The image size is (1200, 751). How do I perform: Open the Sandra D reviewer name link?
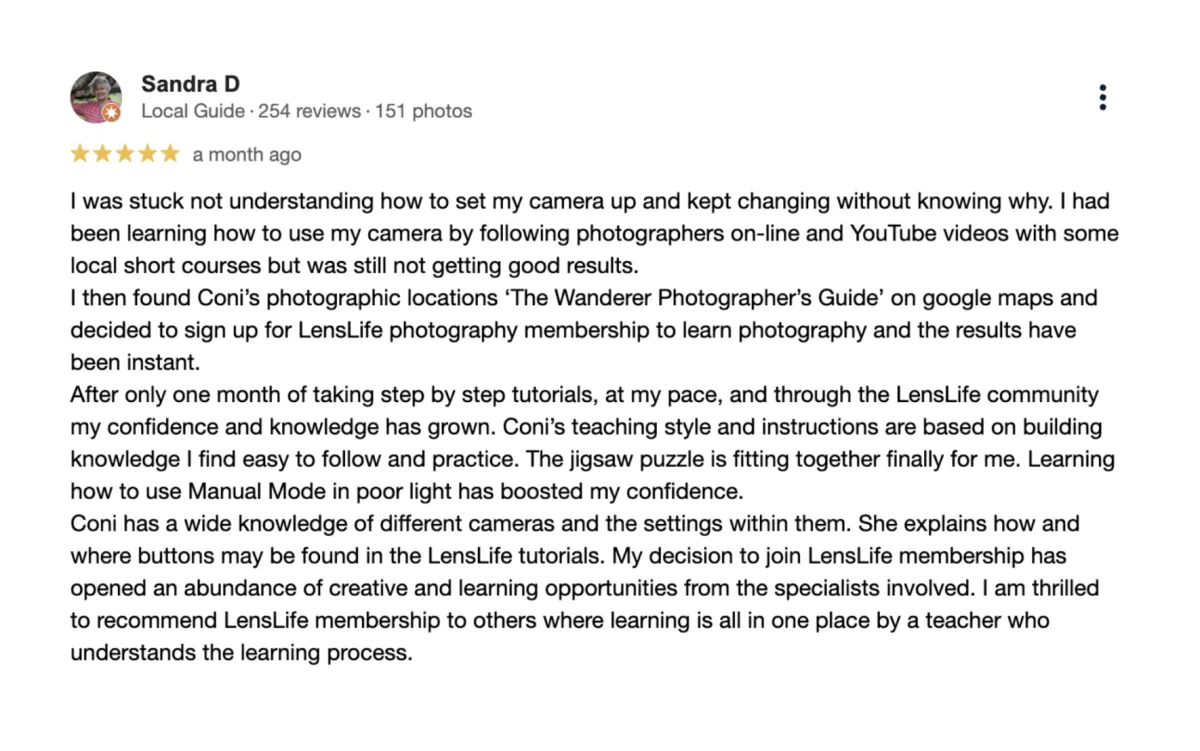(x=191, y=84)
